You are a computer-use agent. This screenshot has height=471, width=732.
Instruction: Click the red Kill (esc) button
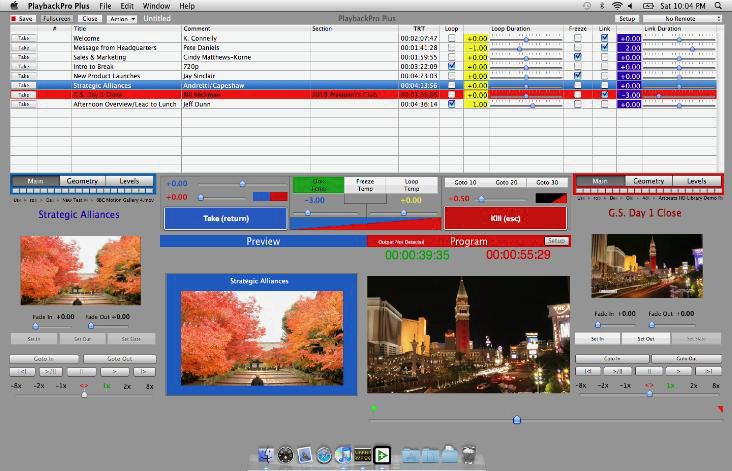[x=505, y=217]
